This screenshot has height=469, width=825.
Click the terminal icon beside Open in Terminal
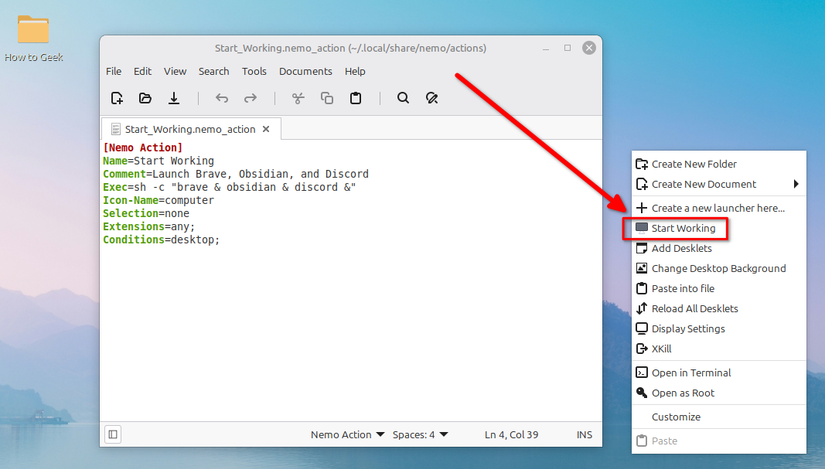[x=641, y=373]
